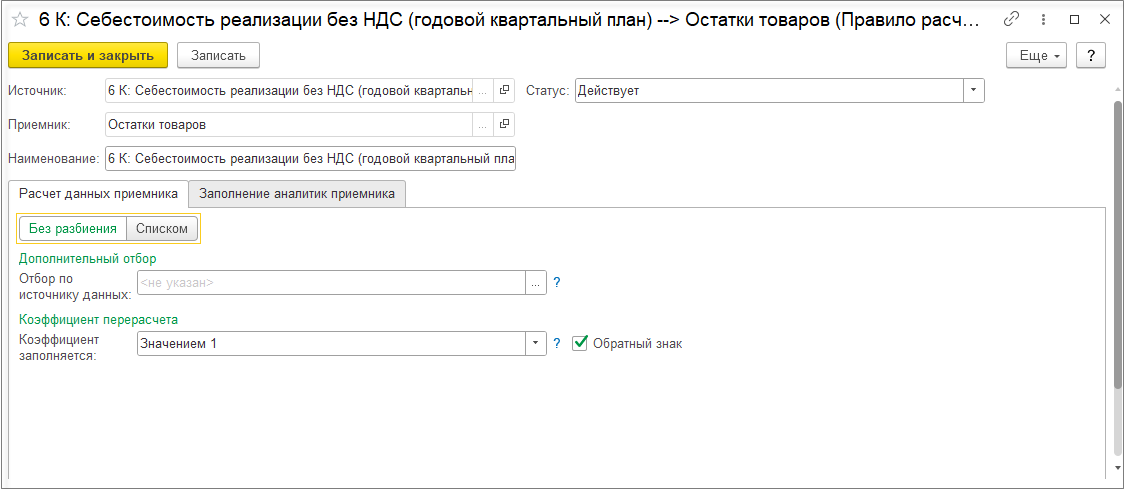Viewport: 1124px width, 489px height.
Task: Show help hint beside Отбор по источнику данных
Action: 557,283
